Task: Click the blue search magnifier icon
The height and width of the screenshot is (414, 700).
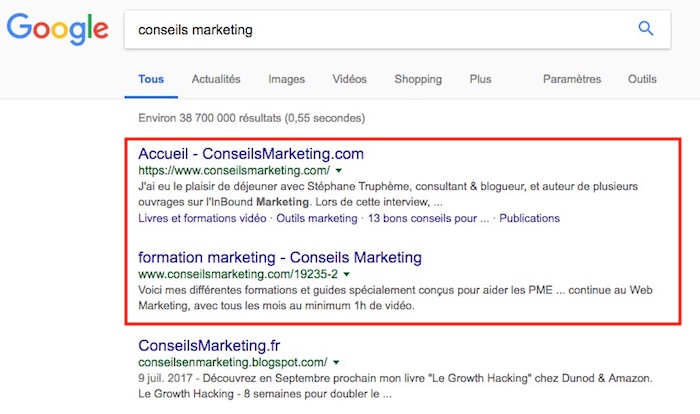Action: point(645,29)
